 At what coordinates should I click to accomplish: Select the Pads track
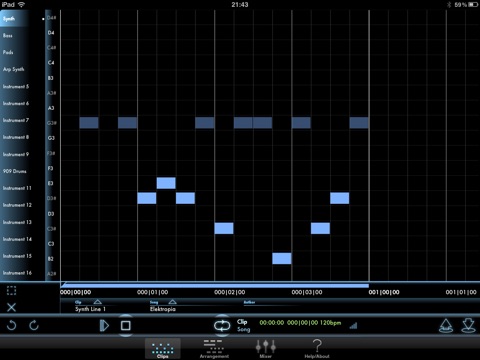8,52
